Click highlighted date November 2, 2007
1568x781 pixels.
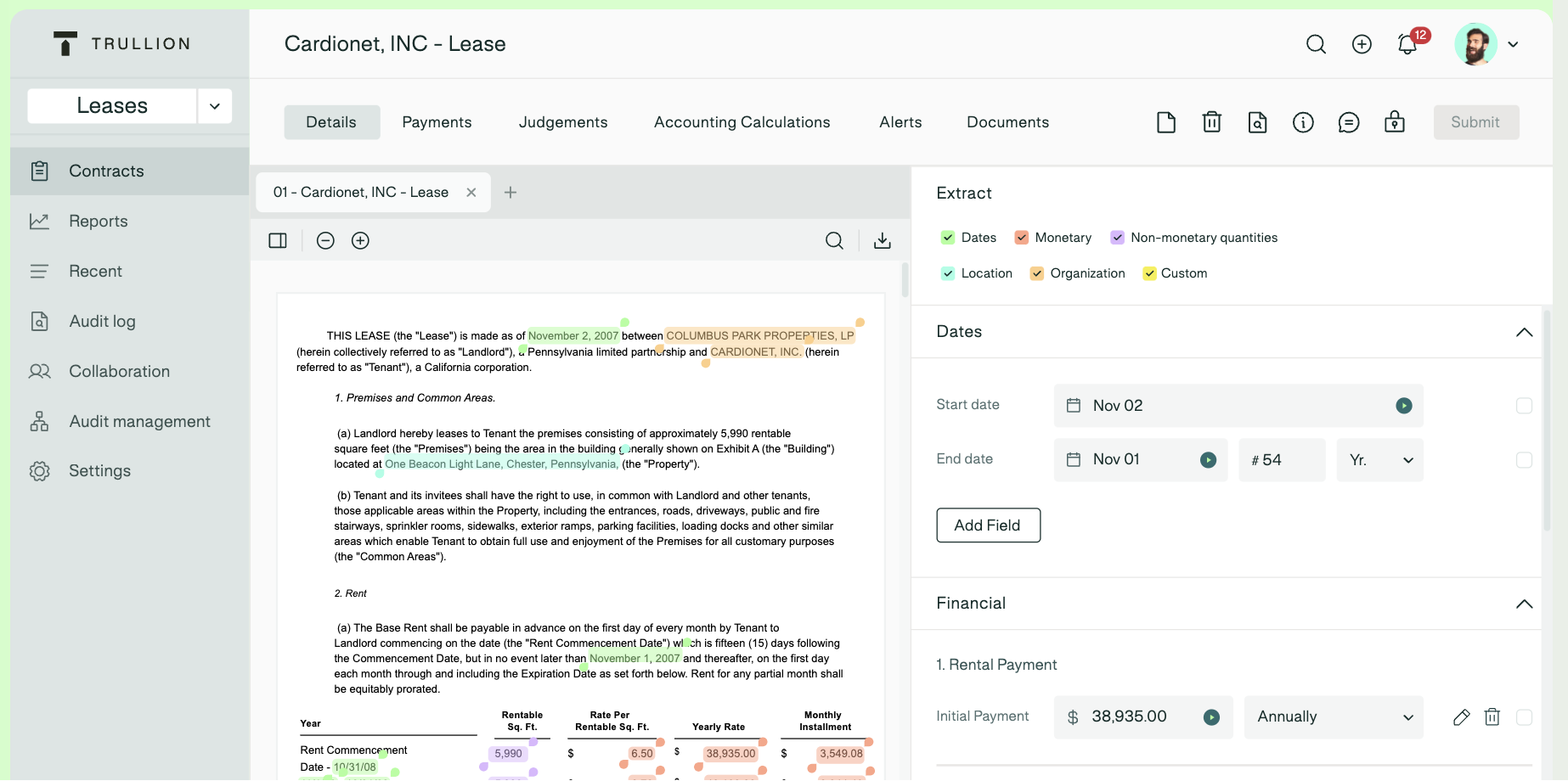[573, 336]
